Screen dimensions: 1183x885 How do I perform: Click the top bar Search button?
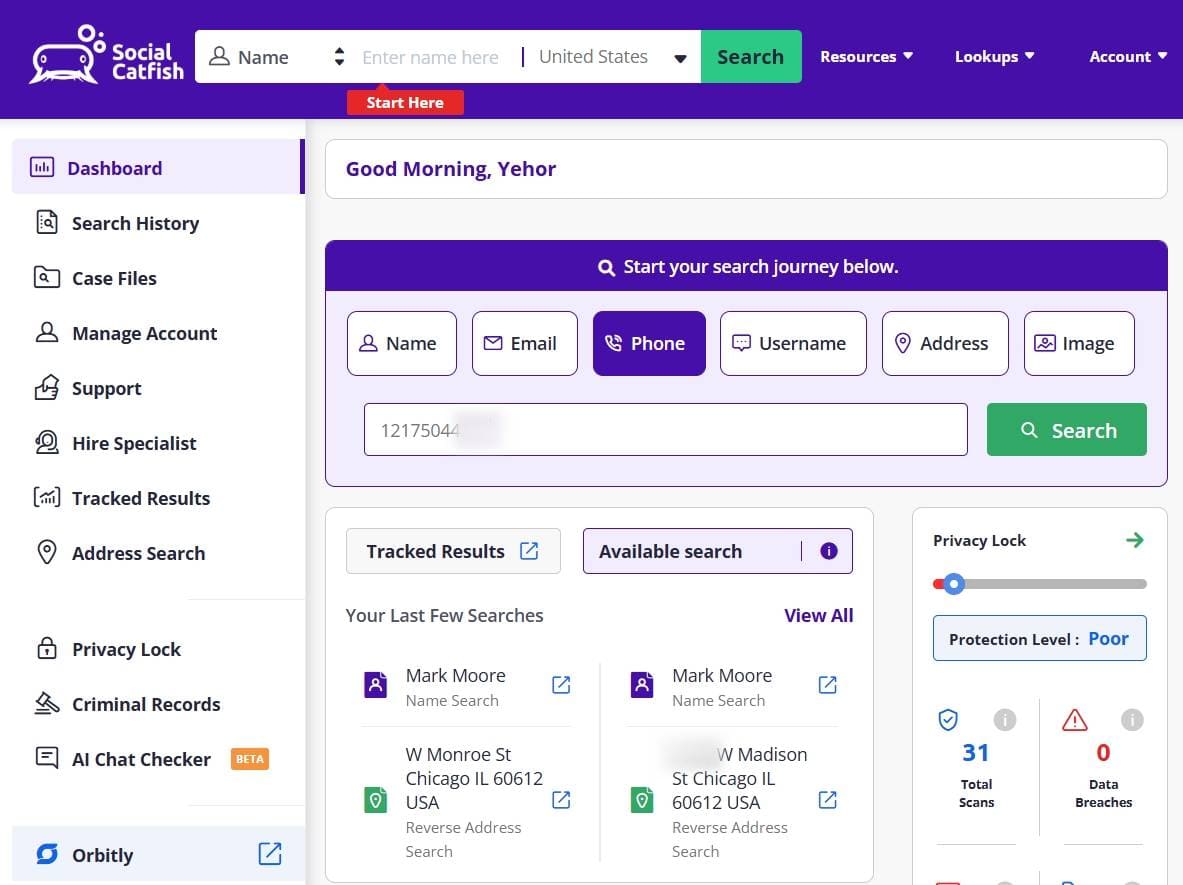pos(751,57)
